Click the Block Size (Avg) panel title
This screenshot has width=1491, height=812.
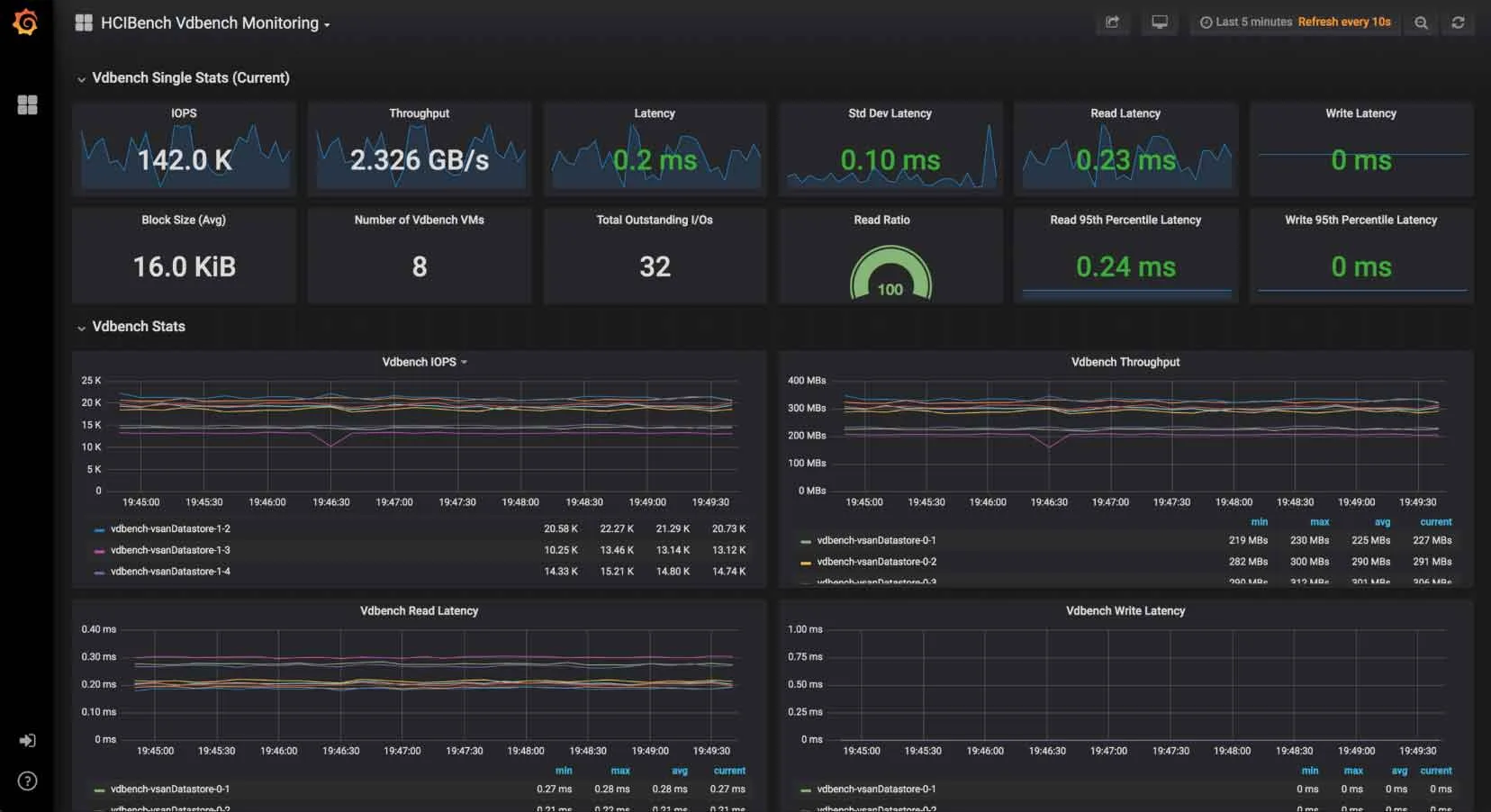184,220
